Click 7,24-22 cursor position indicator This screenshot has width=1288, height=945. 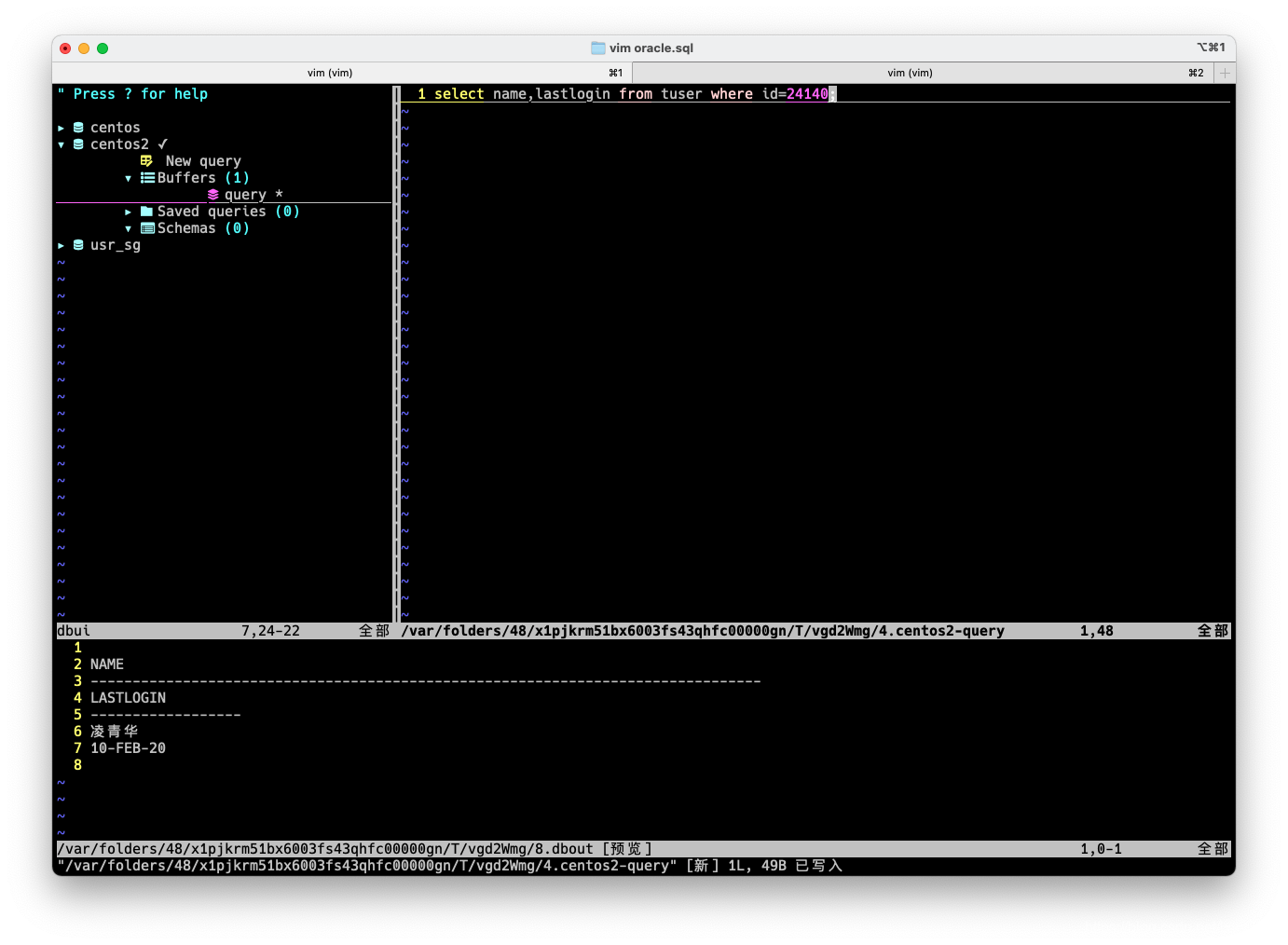[270, 631]
